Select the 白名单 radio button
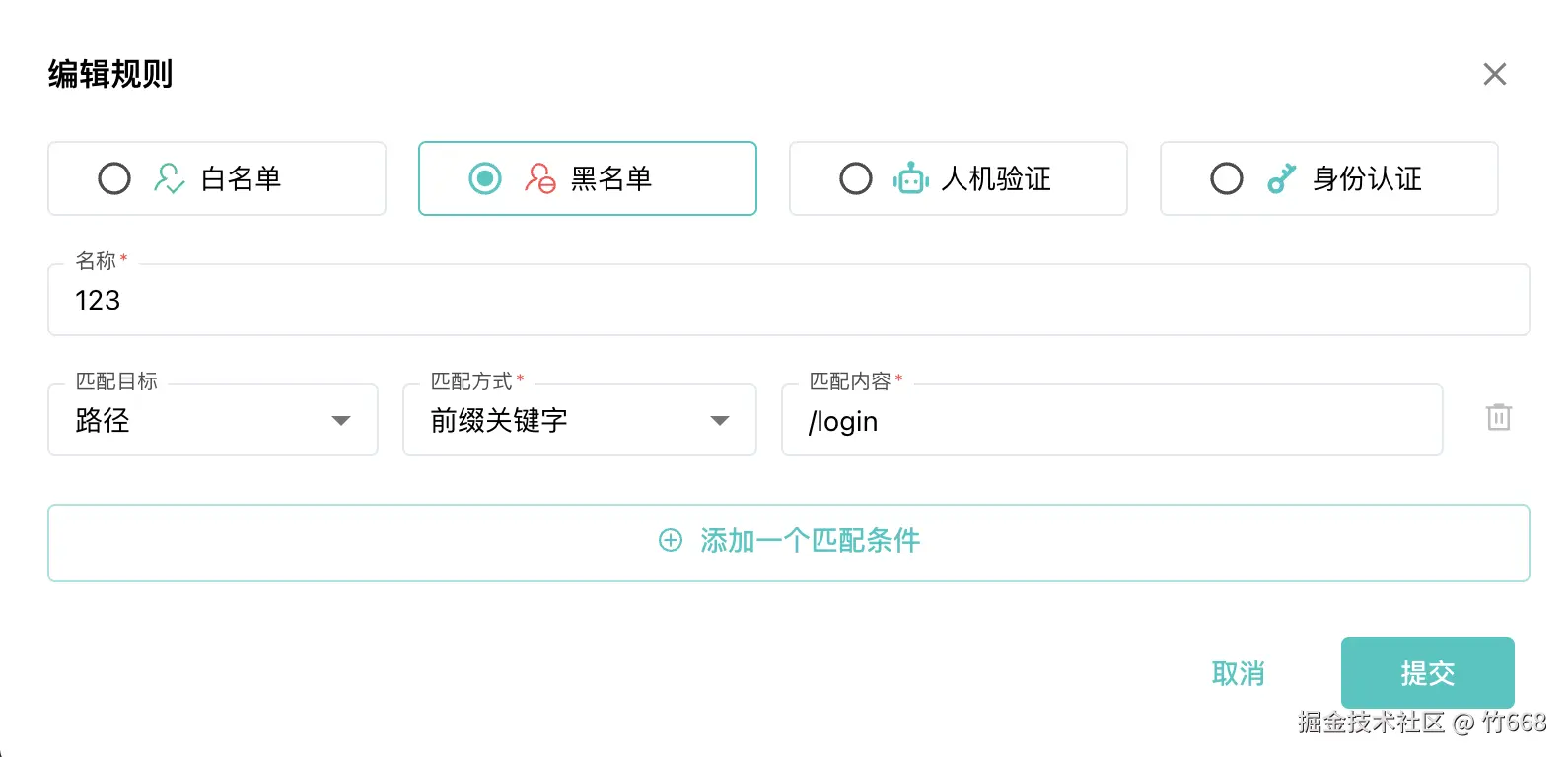This screenshot has width=1568, height=757. 114,178
